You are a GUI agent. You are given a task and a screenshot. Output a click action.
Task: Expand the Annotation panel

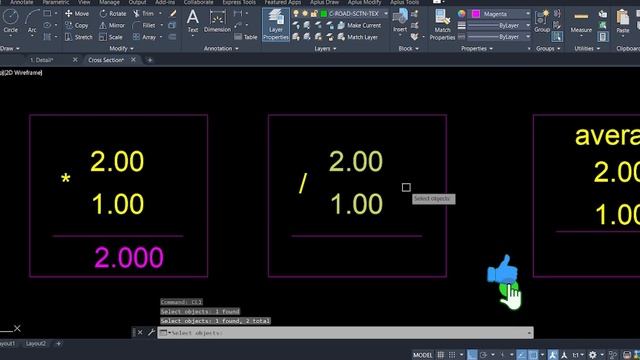[x=221, y=49]
